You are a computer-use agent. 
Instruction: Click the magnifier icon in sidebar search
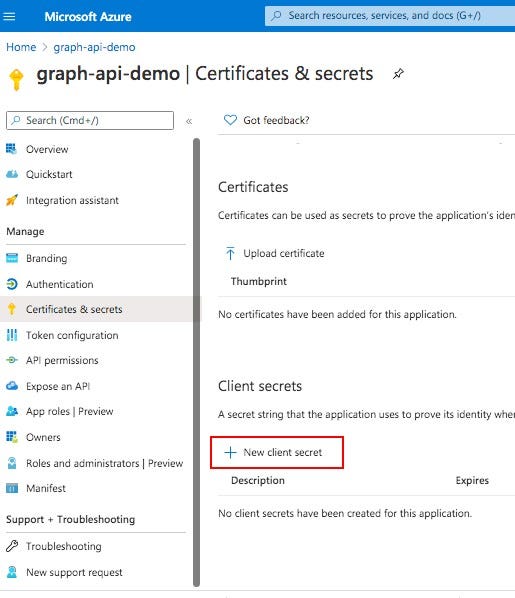tap(16, 121)
